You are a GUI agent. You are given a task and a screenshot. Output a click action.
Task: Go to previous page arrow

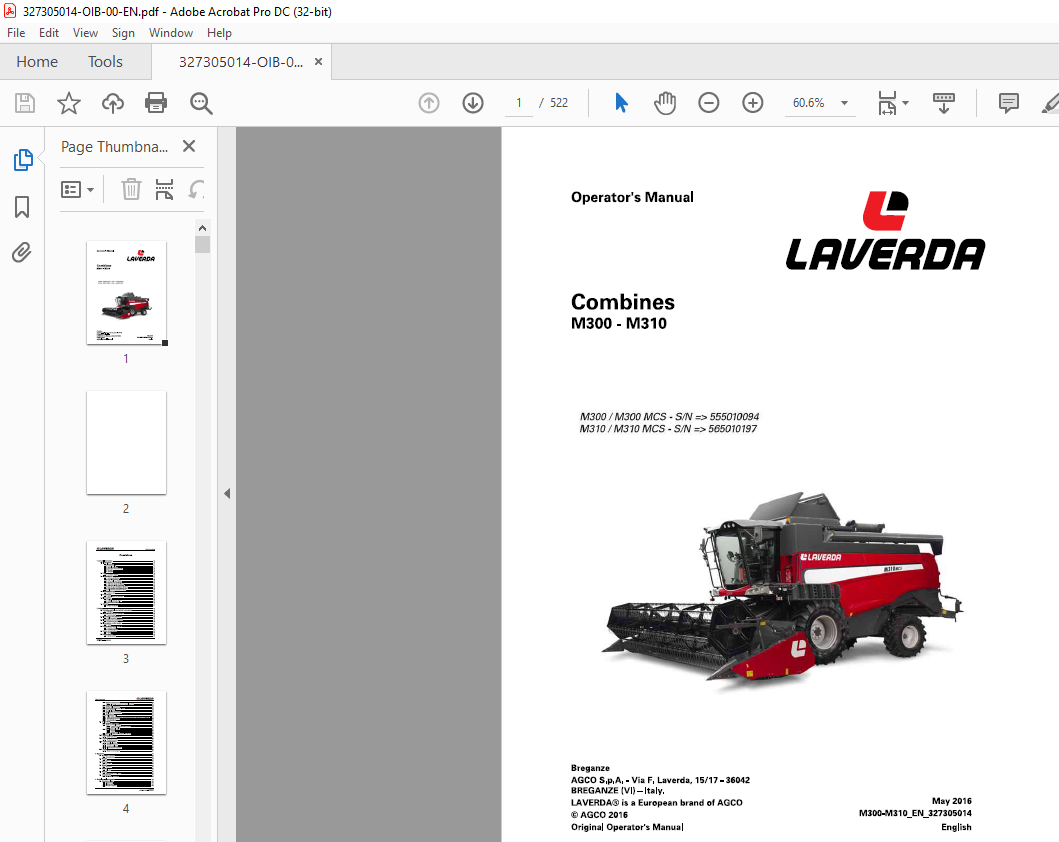(429, 103)
